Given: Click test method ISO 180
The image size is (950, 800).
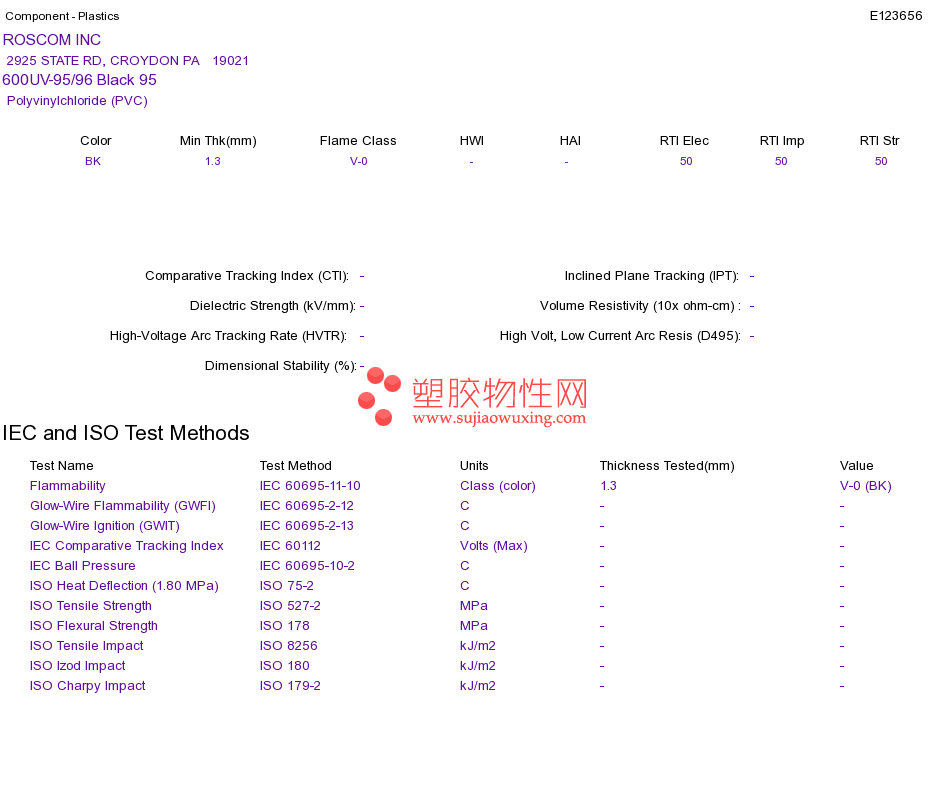Looking at the screenshot, I should (285, 665).
